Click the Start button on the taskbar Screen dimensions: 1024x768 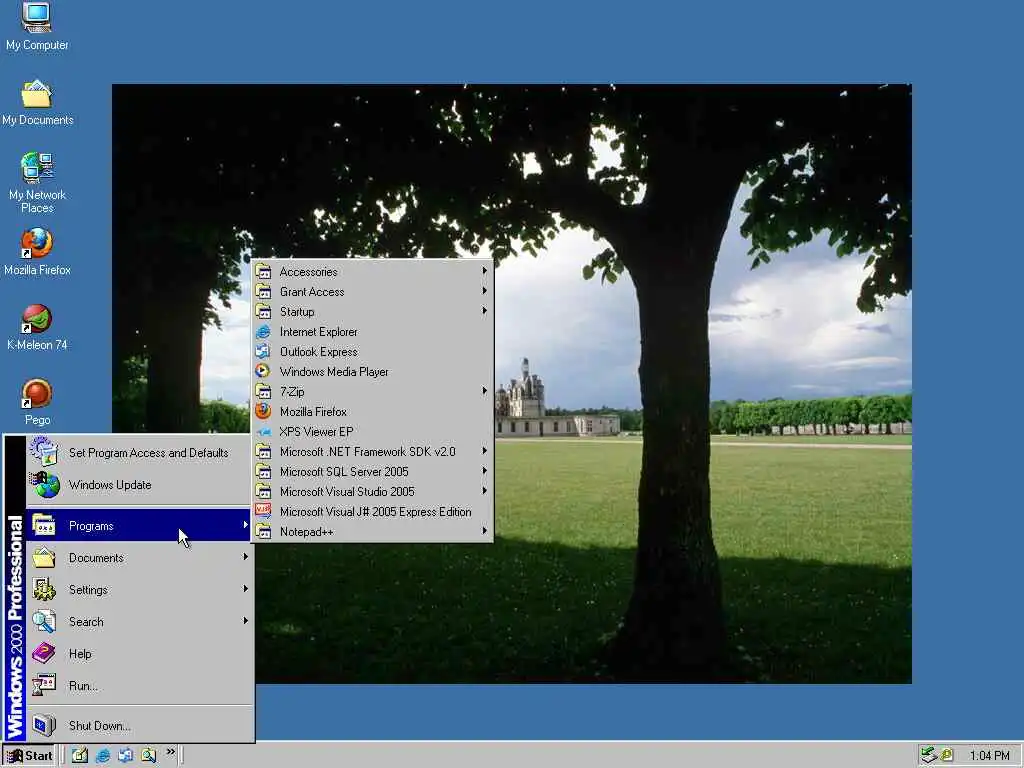click(29, 756)
